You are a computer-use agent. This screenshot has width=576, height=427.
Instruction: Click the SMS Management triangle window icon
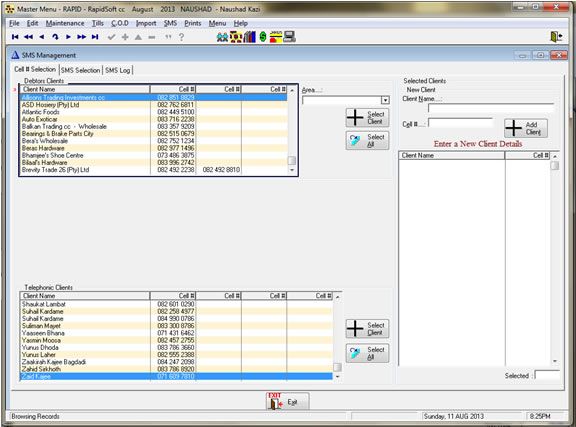[x=15, y=55]
